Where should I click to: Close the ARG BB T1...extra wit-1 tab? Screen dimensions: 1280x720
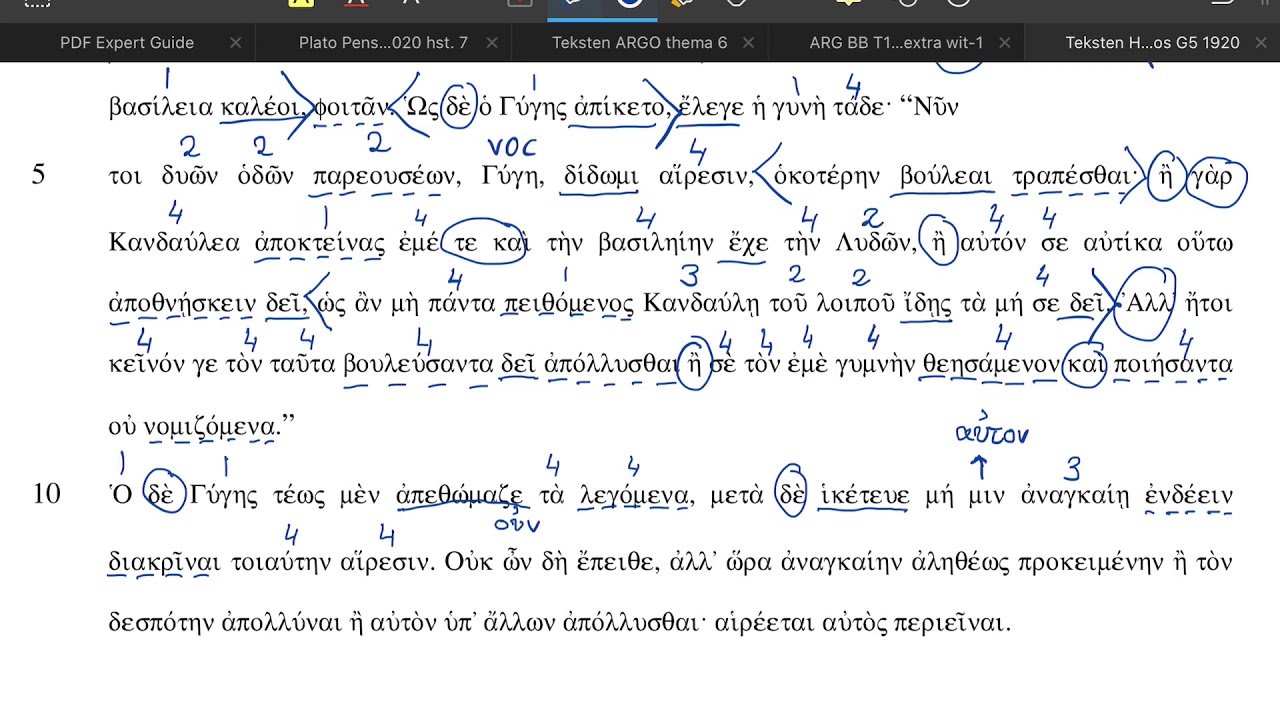pos(1004,43)
